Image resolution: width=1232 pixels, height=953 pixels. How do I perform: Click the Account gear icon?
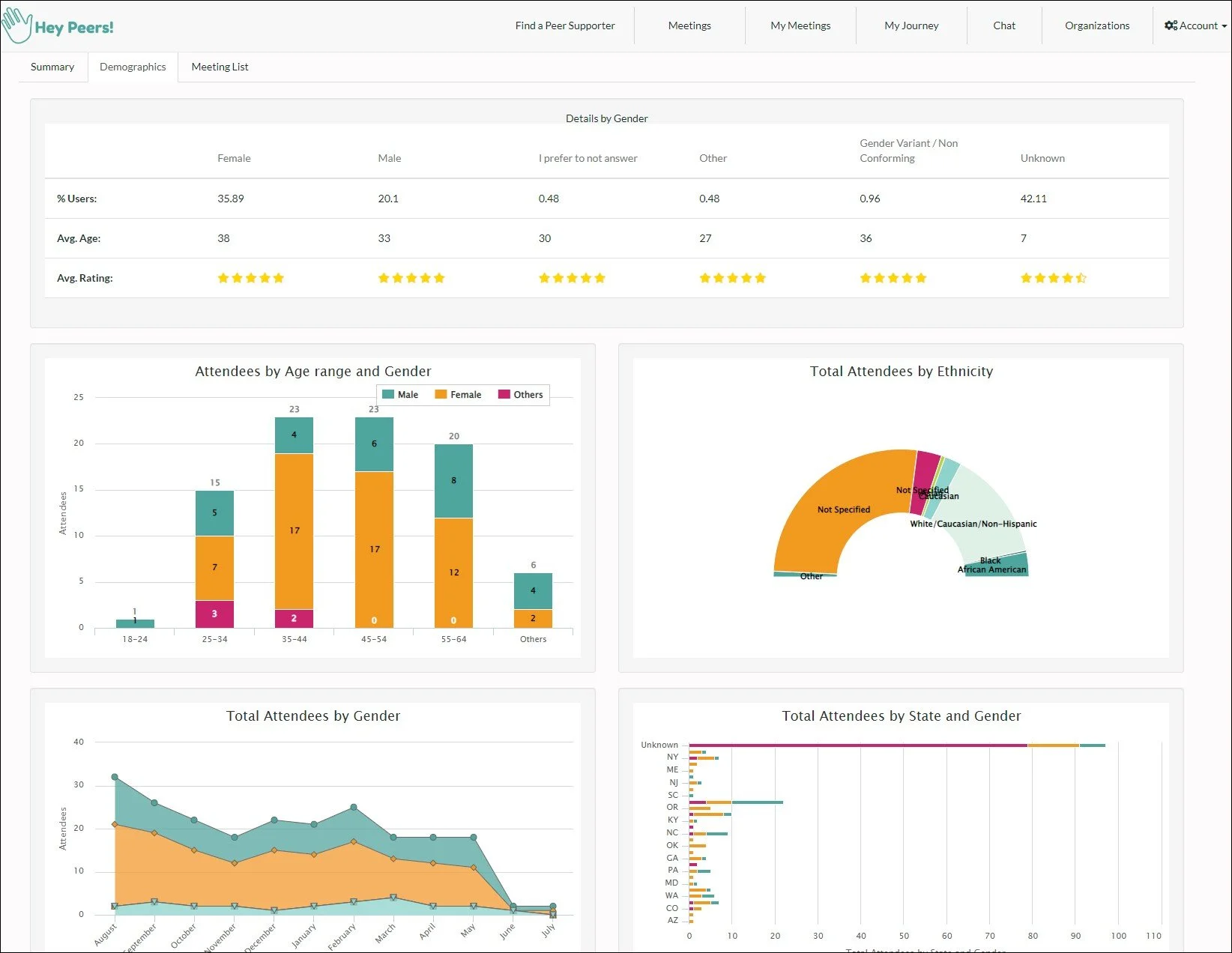[x=1171, y=25]
